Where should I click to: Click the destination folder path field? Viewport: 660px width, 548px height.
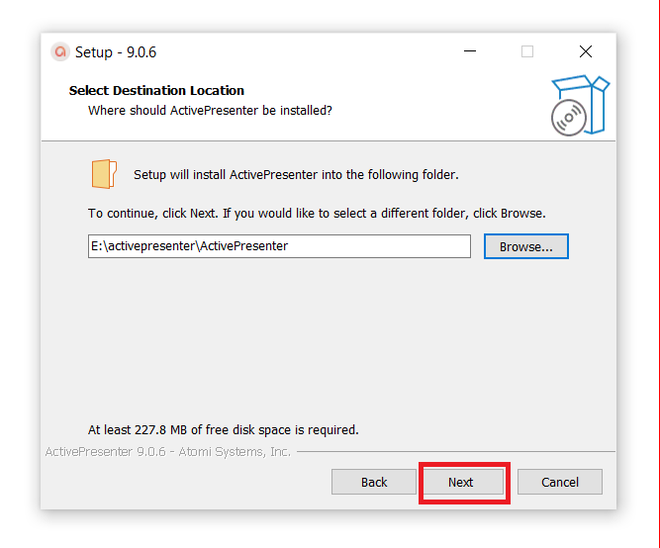[279, 246]
